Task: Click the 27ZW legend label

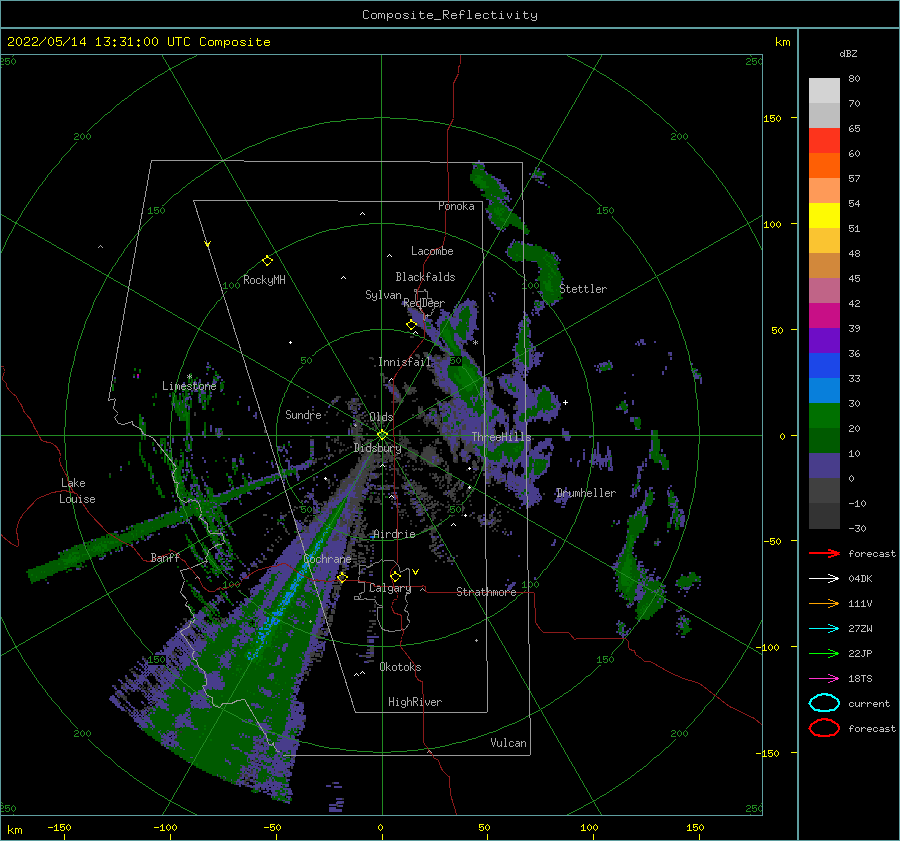Action: [860, 629]
